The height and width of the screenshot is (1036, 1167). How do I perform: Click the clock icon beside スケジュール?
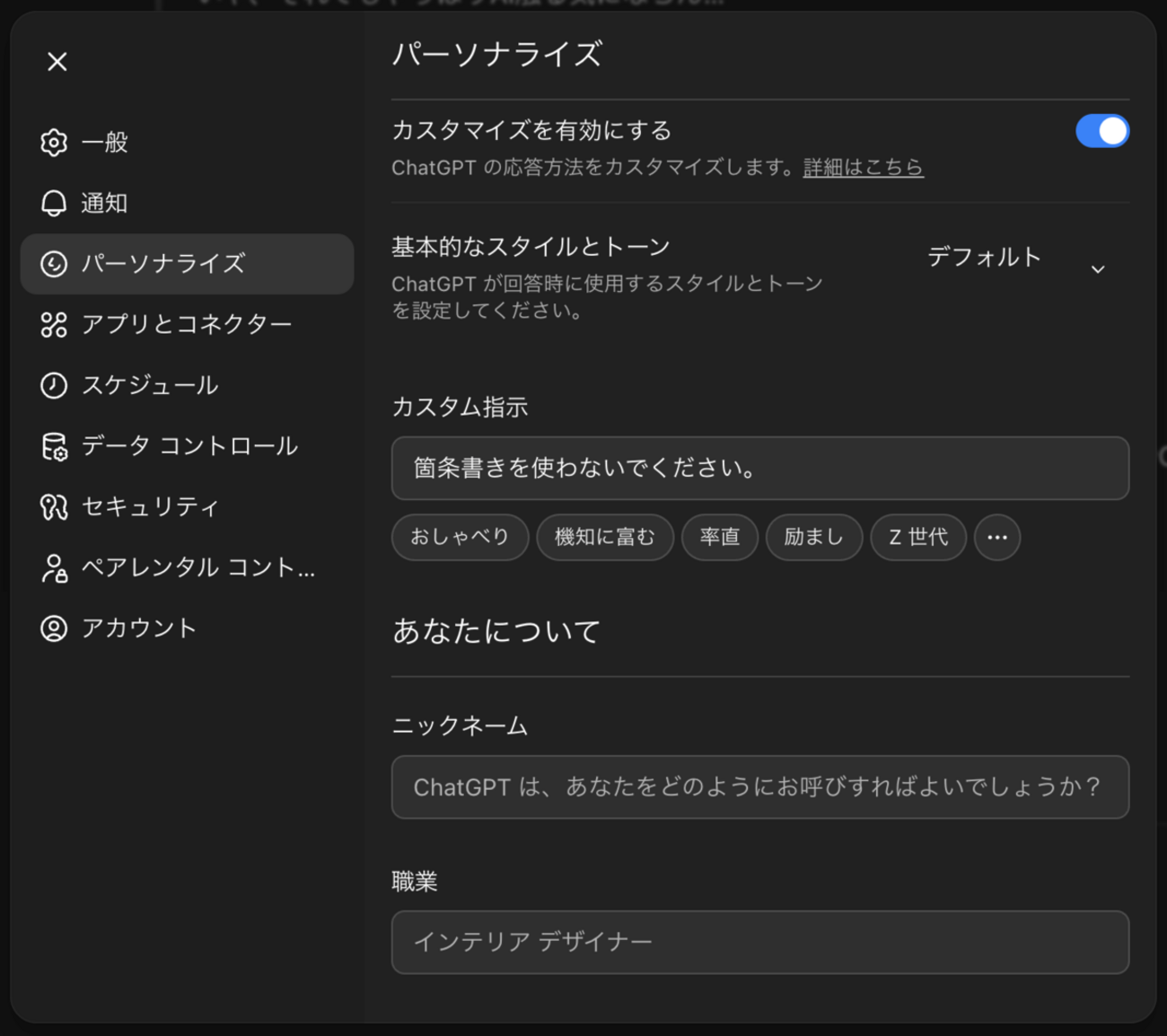click(54, 385)
